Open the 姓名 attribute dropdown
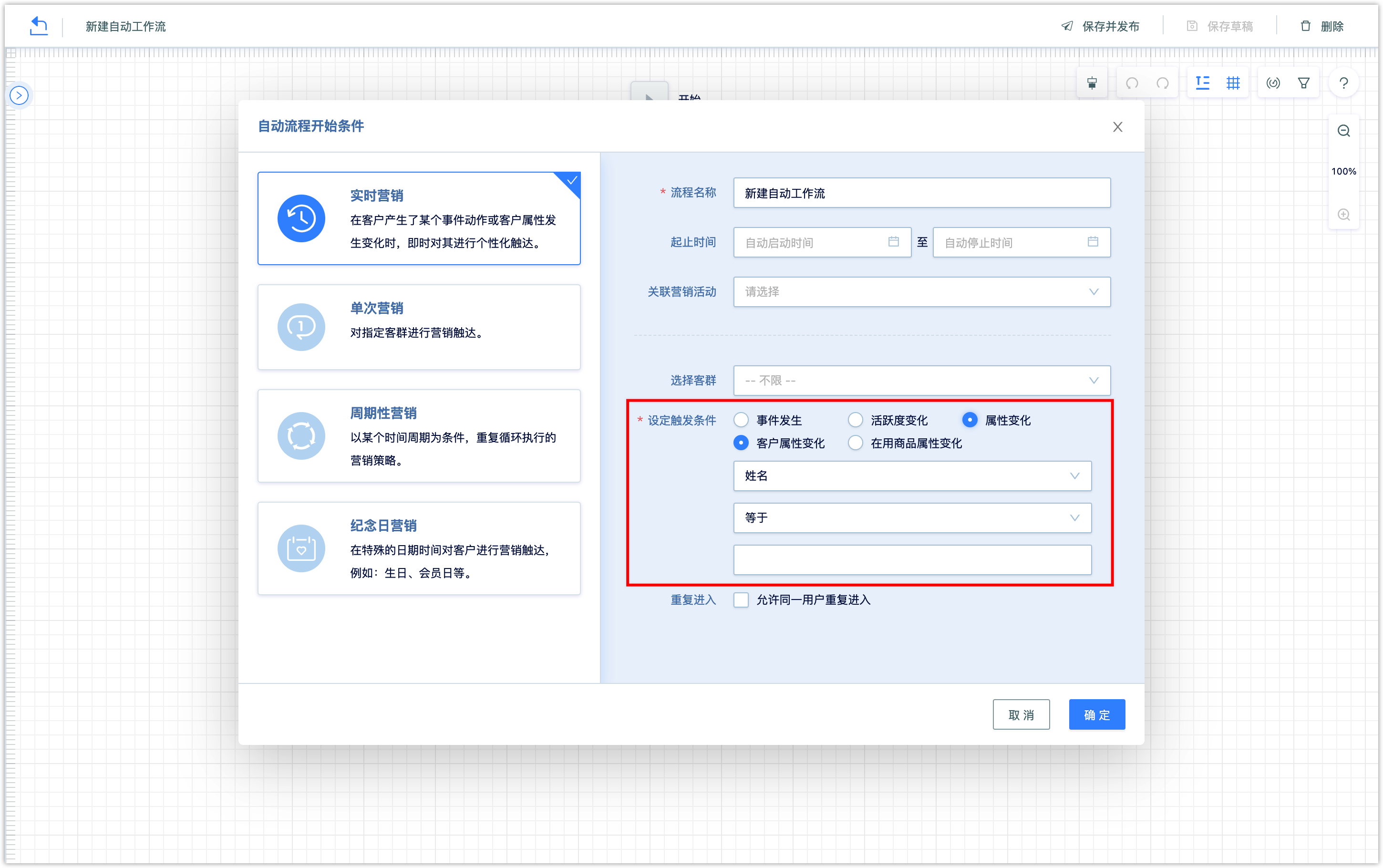 tap(912, 476)
